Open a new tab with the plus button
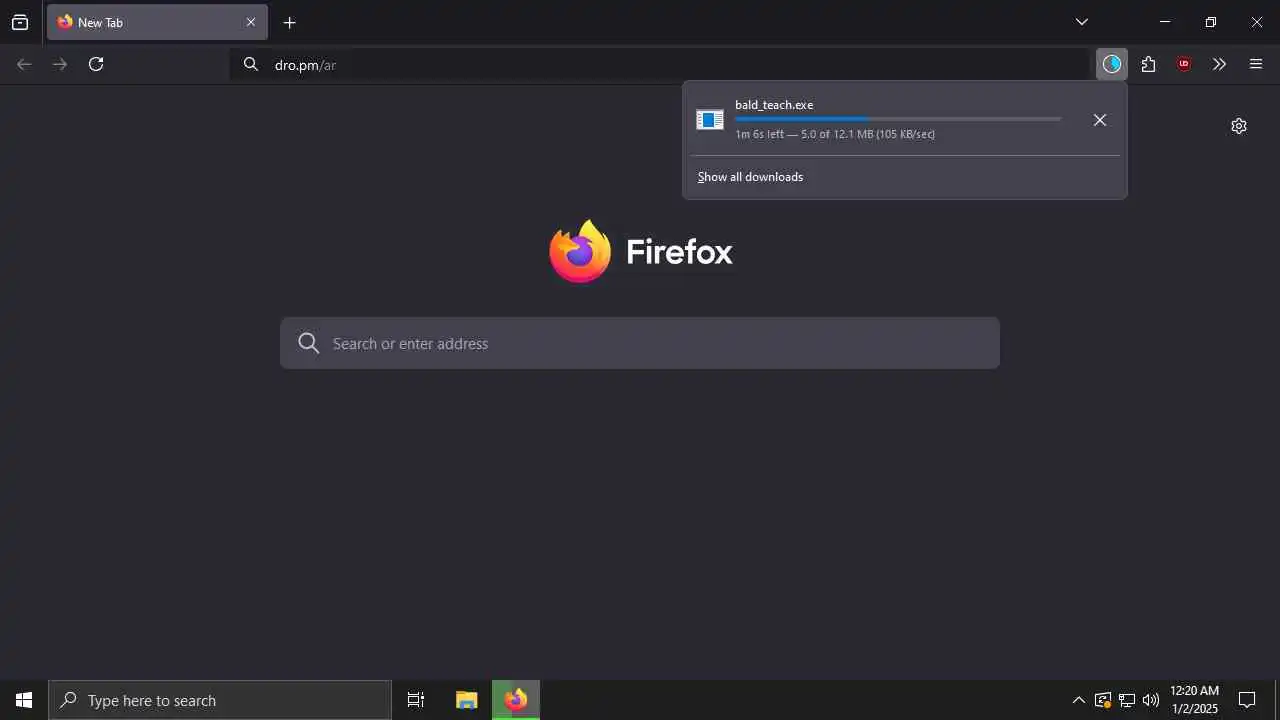The width and height of the screenshot is (1280, 720). coord(290,22)
